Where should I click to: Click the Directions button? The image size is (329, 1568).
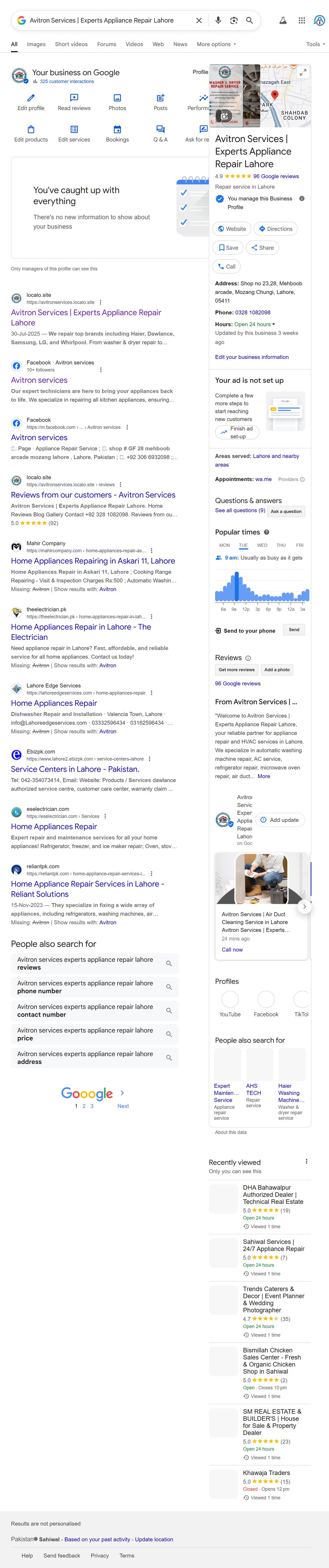275,229
